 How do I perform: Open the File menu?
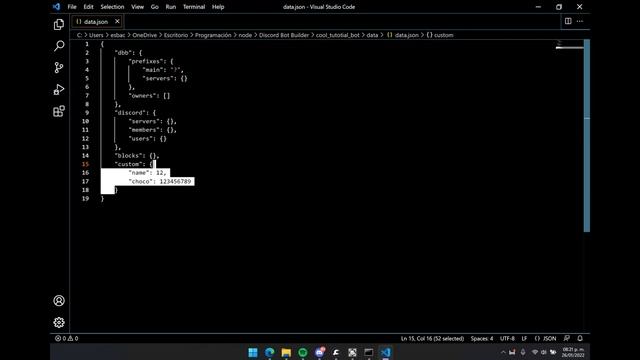72,7
